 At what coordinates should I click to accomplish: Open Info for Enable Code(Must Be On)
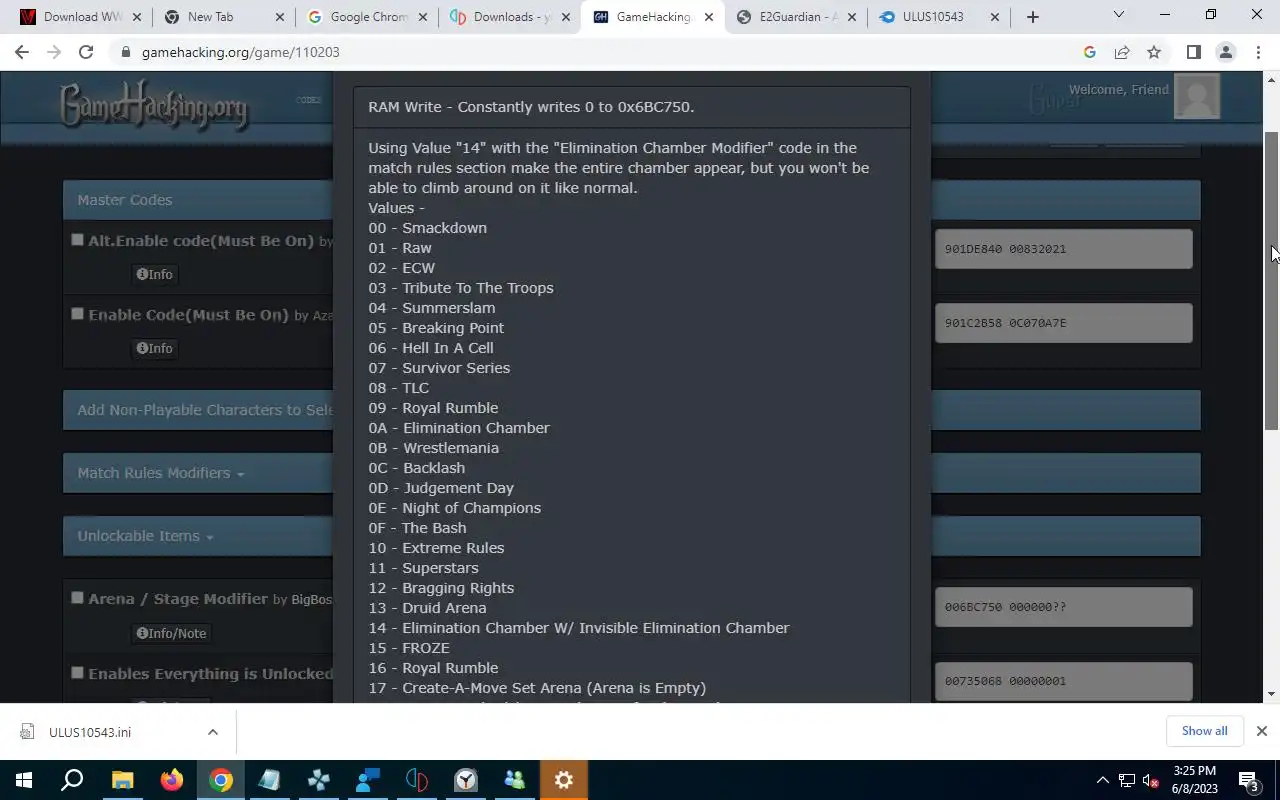pyautogui.click(x=155, y=348)
